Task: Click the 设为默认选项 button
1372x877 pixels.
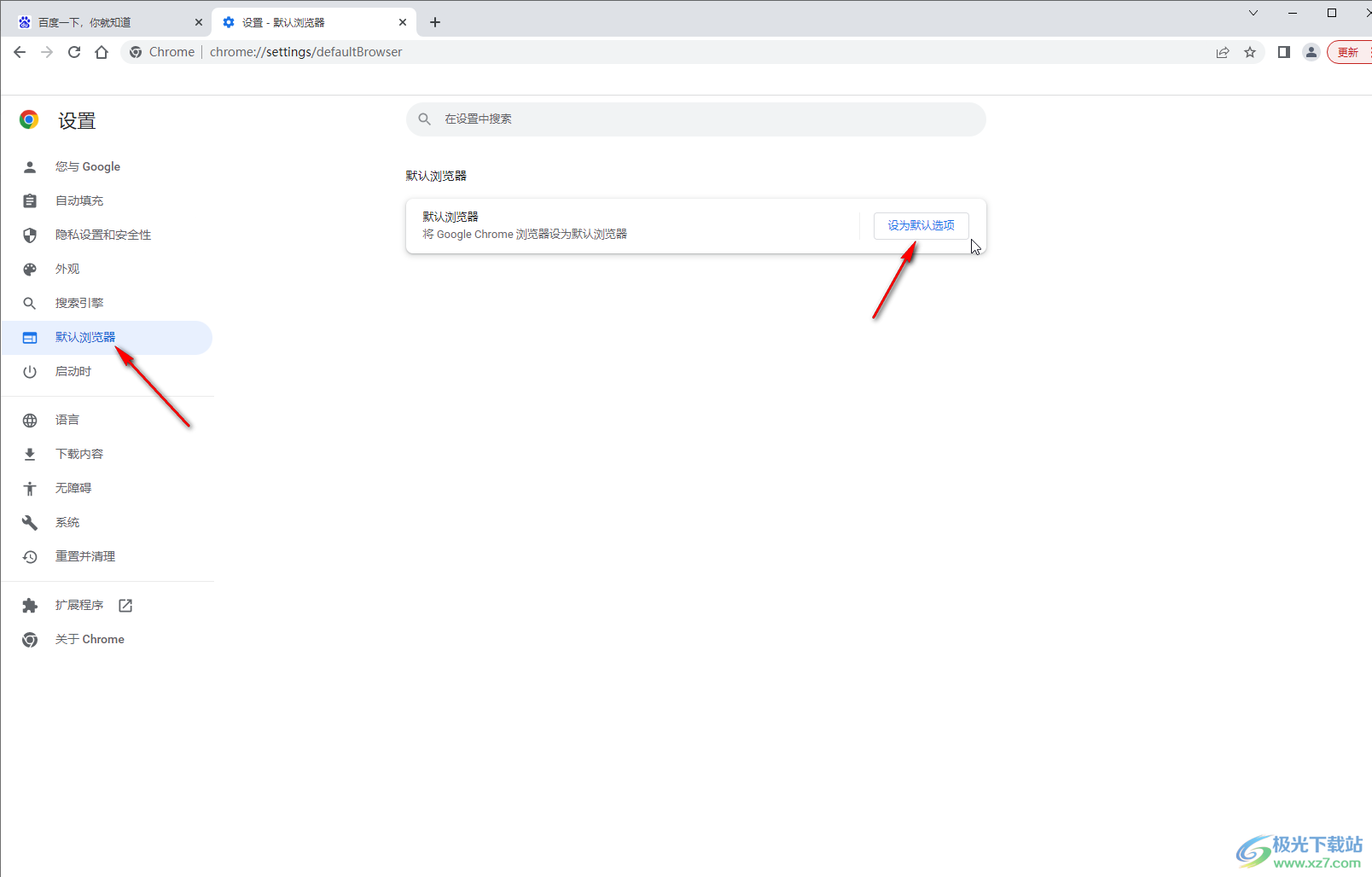Action: (921, 225)
